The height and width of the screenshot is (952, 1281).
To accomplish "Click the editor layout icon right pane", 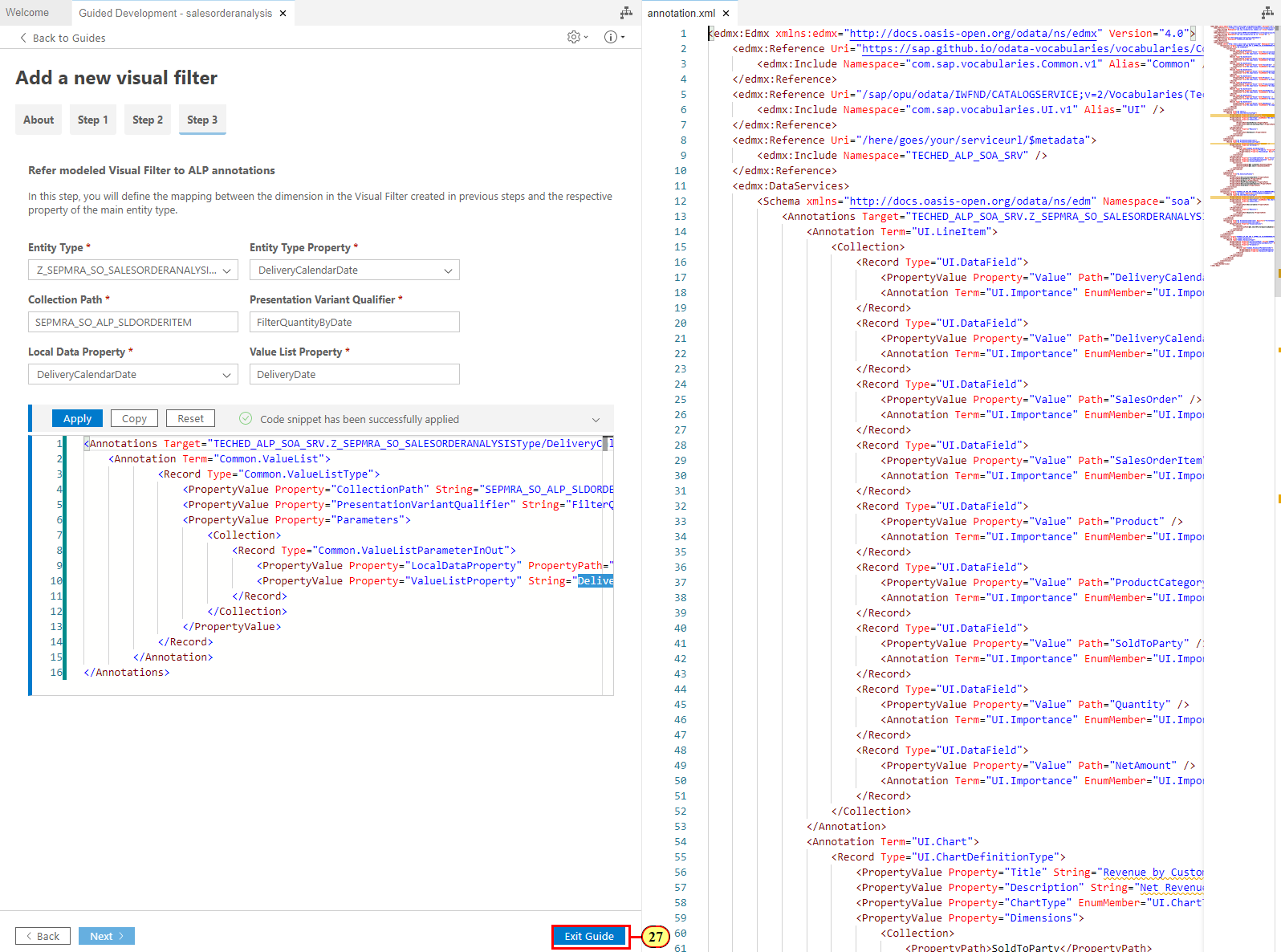I will coord(1267,13).
